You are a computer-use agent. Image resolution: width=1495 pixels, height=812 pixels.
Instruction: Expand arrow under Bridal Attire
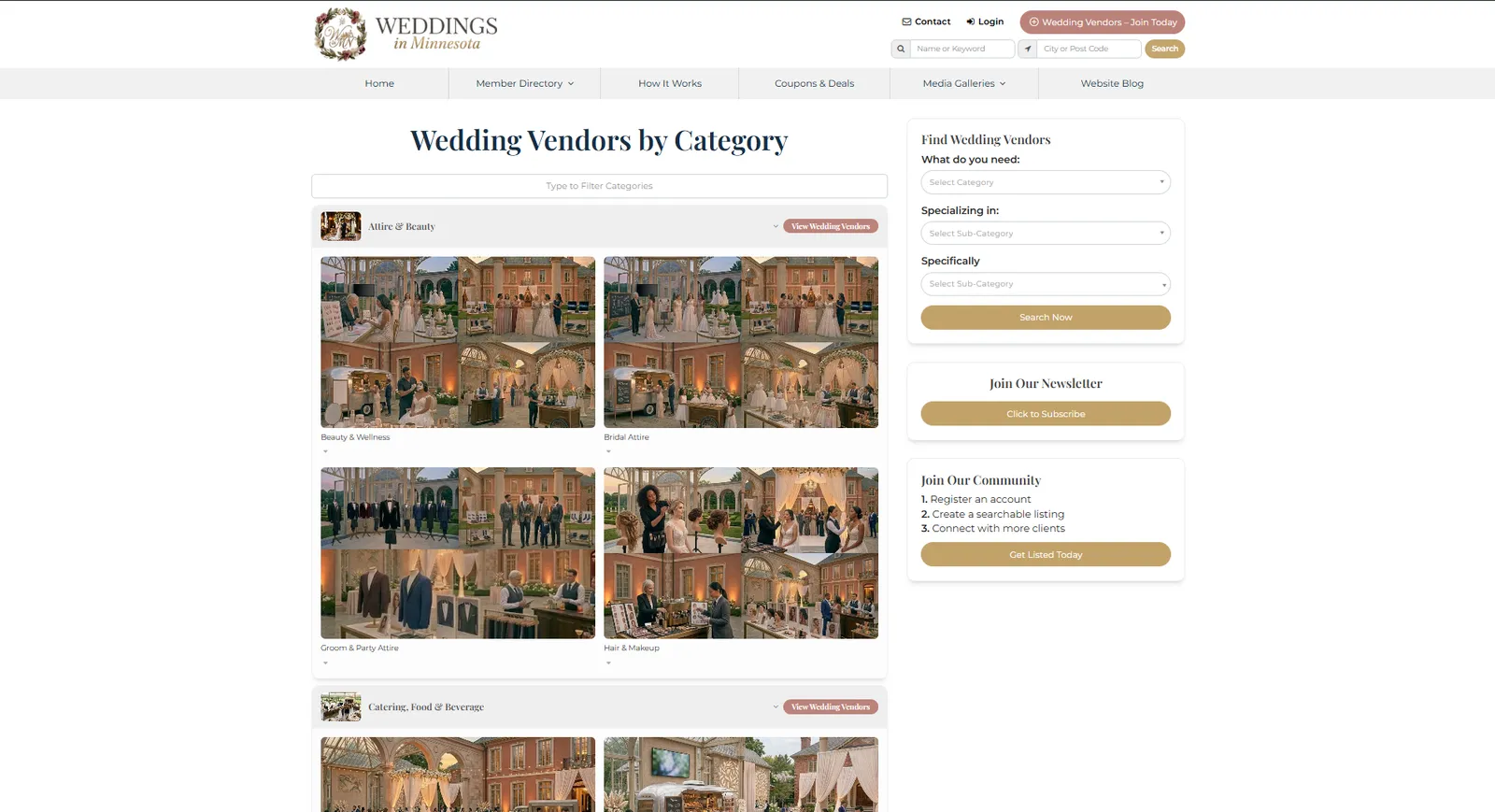click(x=608, y=451)
